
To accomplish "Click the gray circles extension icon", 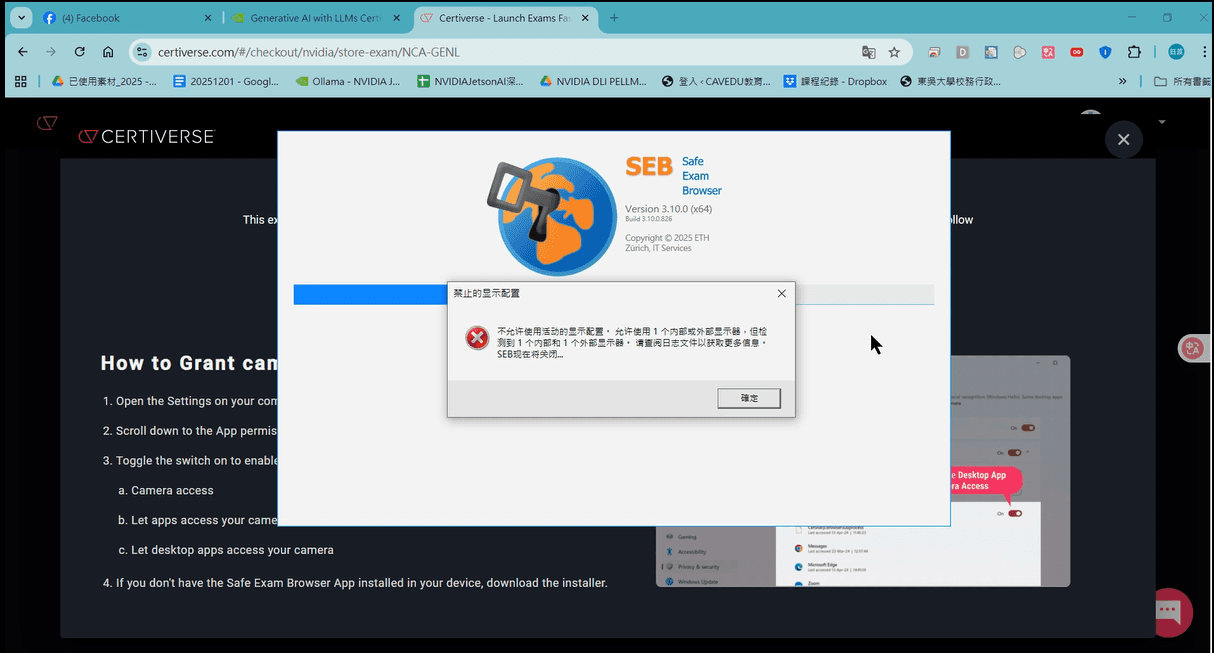I will coord(1020,52).
